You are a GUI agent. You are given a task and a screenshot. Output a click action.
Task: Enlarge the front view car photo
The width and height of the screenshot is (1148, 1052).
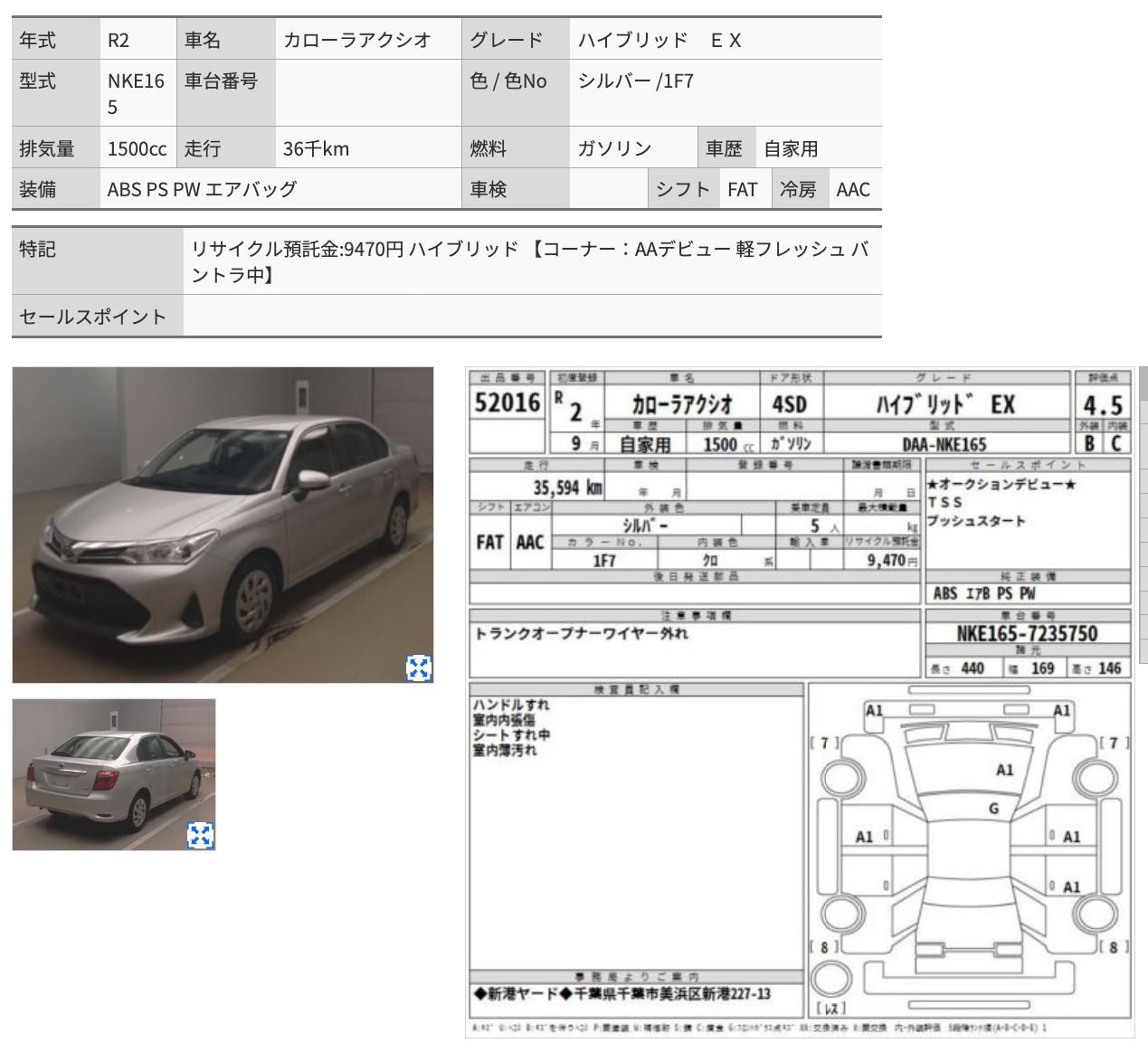click(x=419, y=668)
